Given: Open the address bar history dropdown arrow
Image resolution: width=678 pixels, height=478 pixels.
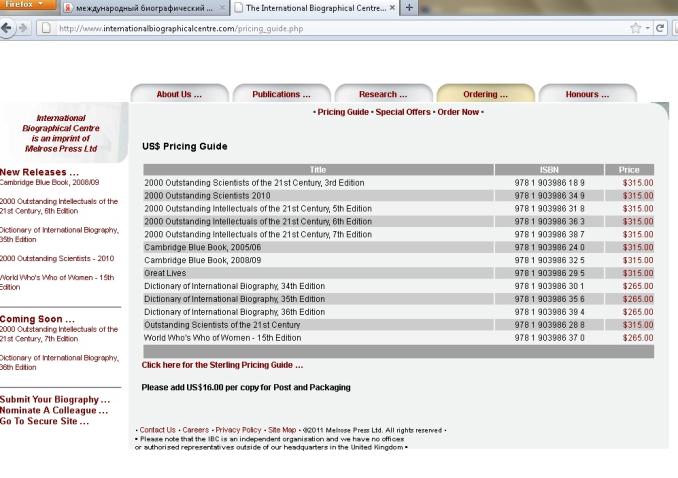Looking at the screenshot, I should (647, 28).
